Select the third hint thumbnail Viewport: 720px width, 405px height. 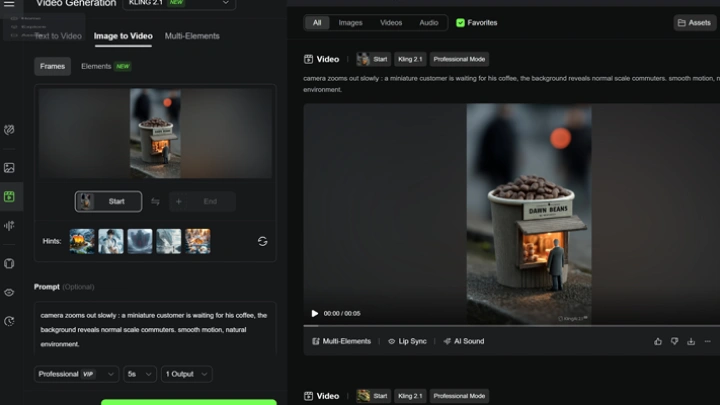click(x=140, y=241)
